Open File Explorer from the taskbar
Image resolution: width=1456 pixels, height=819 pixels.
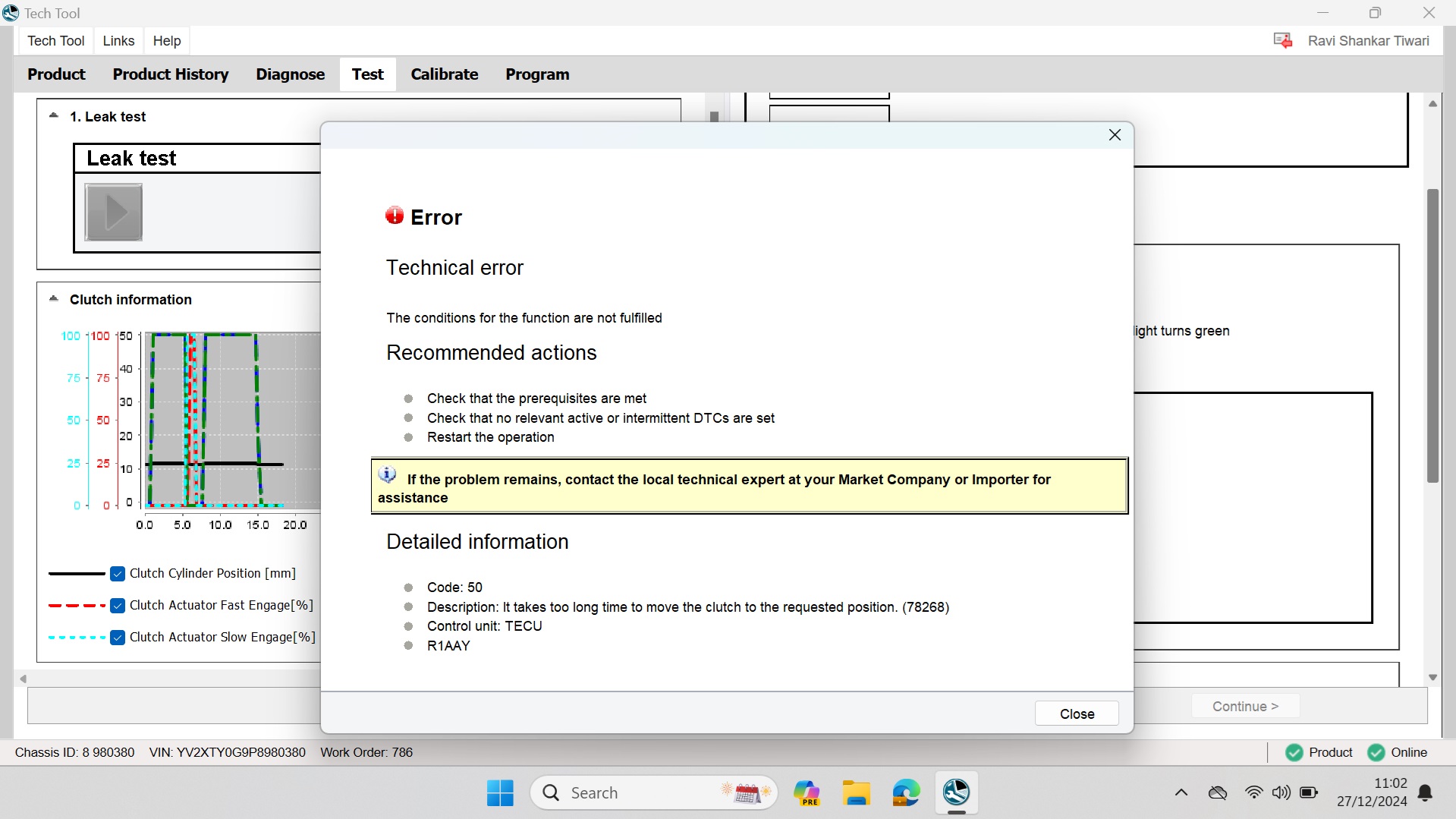coord(857,793)
